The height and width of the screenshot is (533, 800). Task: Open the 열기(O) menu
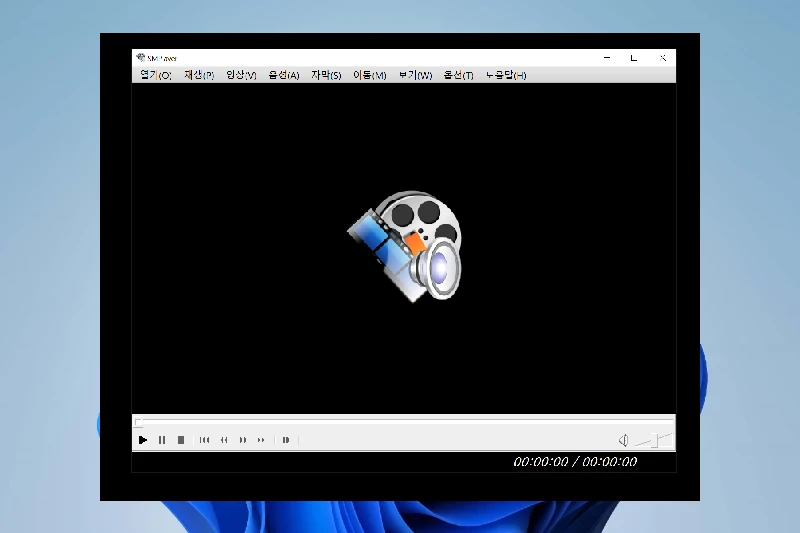click(x=156, y=75)
